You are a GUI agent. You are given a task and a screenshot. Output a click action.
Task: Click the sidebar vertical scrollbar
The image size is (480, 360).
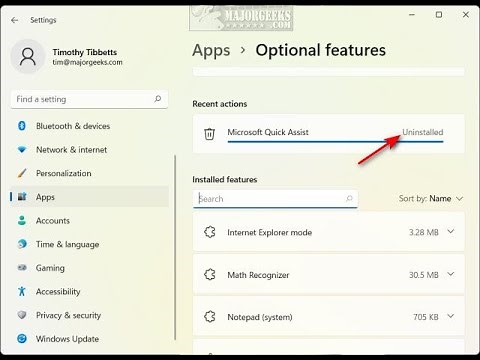pyautogui.click(x=175, y=247)
